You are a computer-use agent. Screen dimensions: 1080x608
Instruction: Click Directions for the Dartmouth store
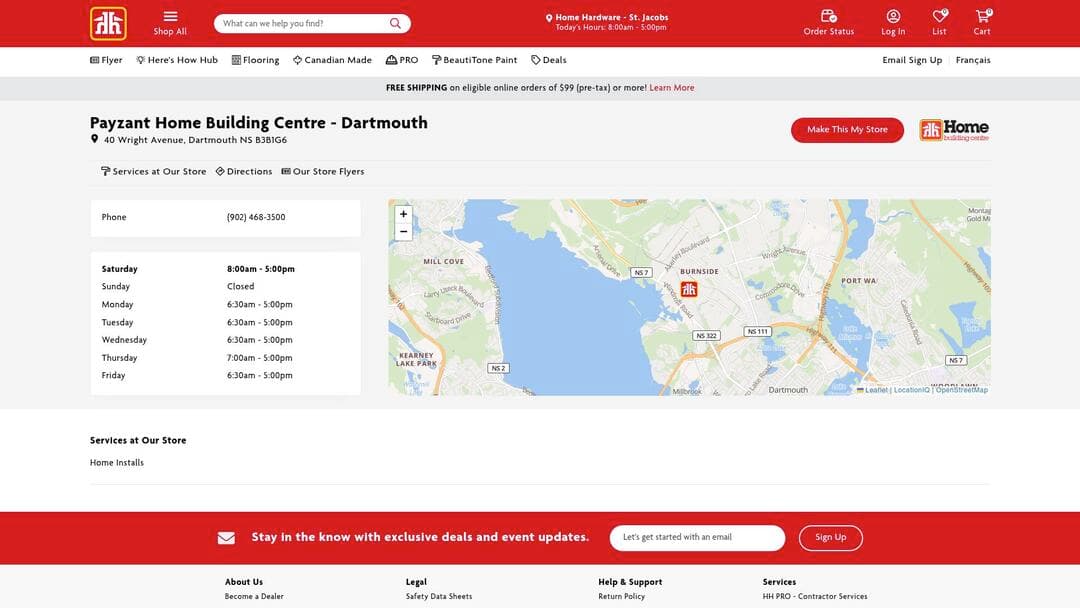(x=243, y=170)
